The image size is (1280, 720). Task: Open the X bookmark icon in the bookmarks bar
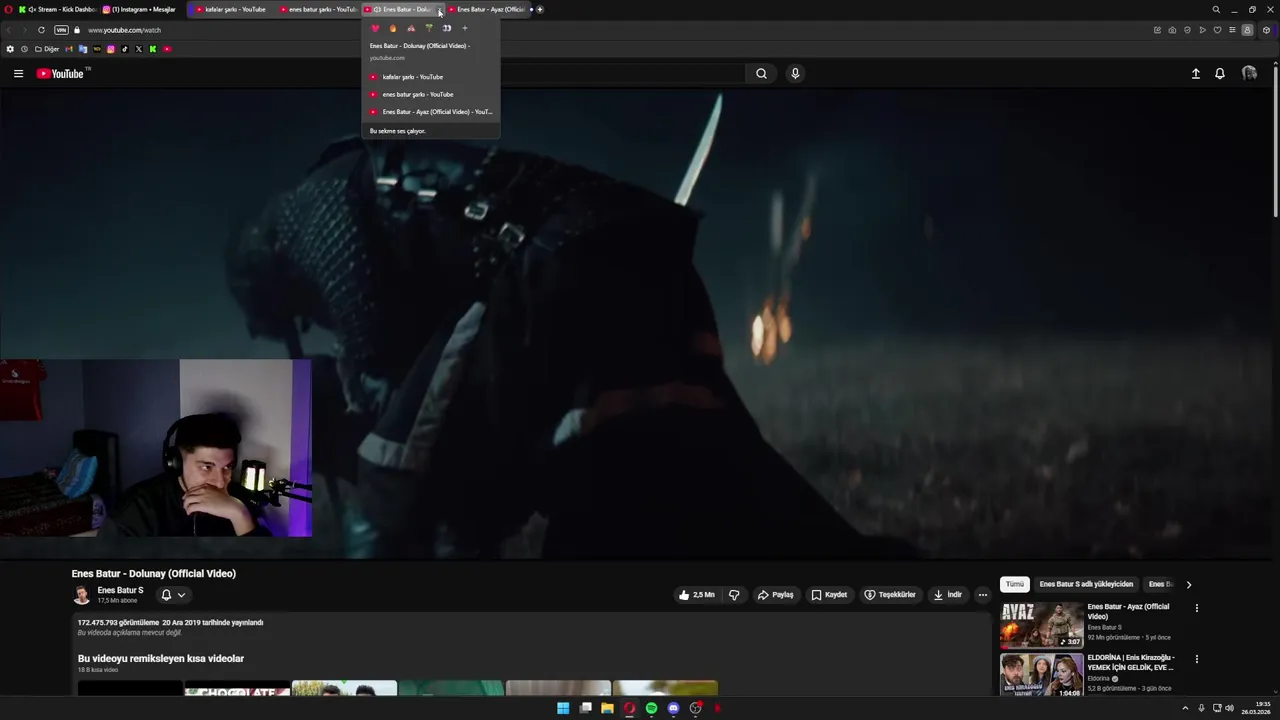(139, 49)
